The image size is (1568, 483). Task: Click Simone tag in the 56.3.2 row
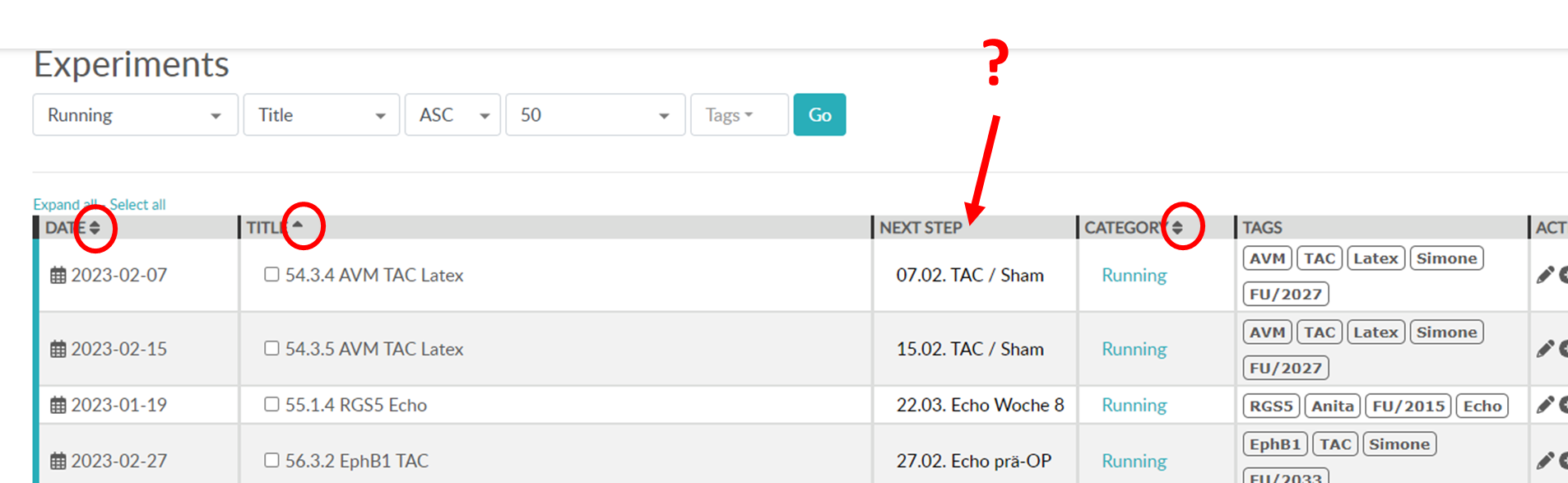tap(1399, 444)
